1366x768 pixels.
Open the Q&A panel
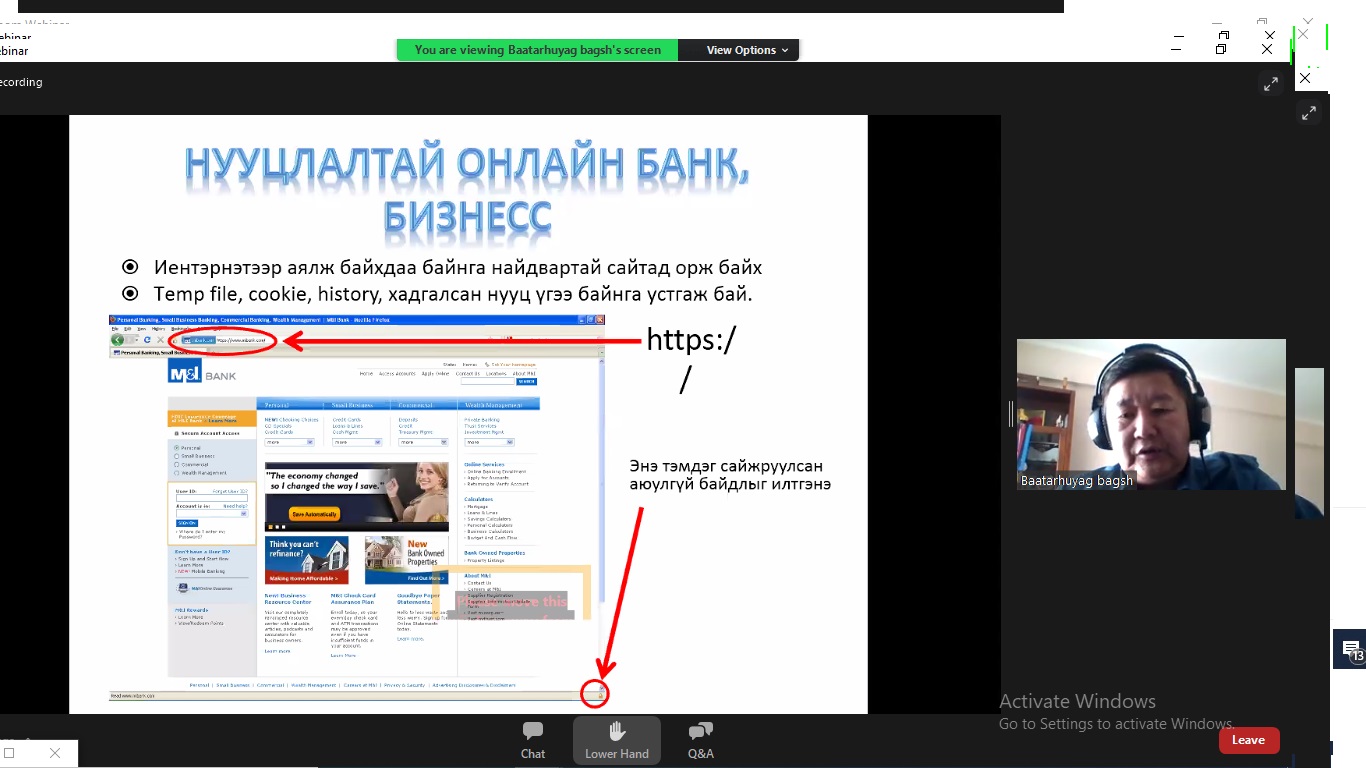(701, 740)
